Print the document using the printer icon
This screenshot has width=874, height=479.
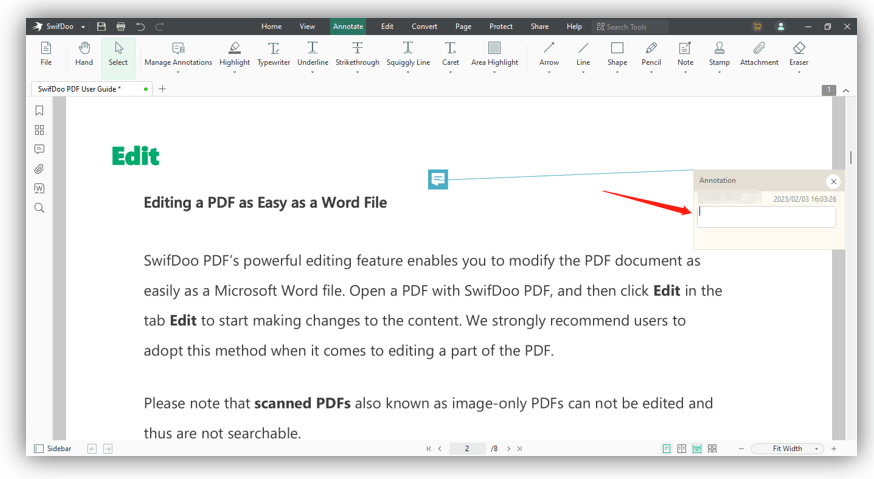pos(121,26)
